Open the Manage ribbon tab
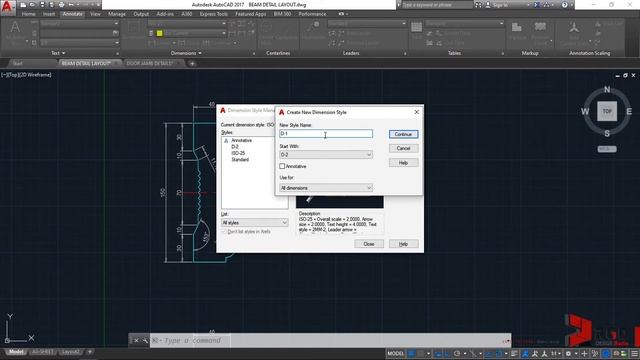The height and width of the screenshot is (360, 640). pyautogui.click(x=117, y=14)
